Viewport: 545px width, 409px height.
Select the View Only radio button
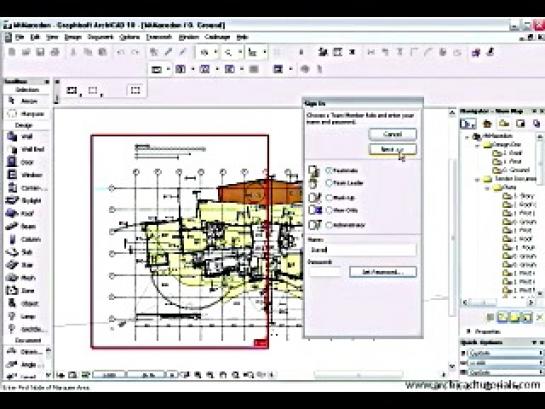pos(329,210)
